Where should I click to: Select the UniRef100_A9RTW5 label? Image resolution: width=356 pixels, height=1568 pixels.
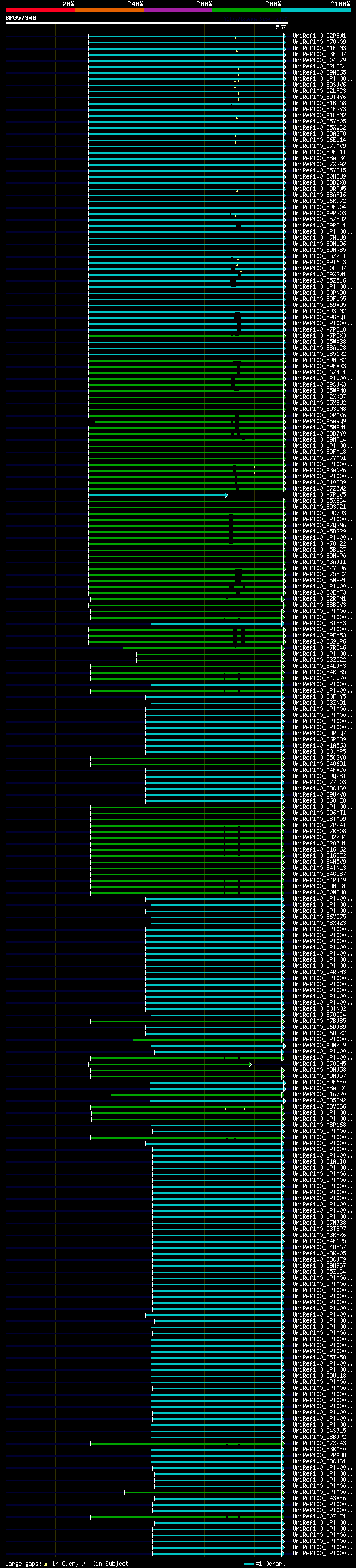[319, 189]
